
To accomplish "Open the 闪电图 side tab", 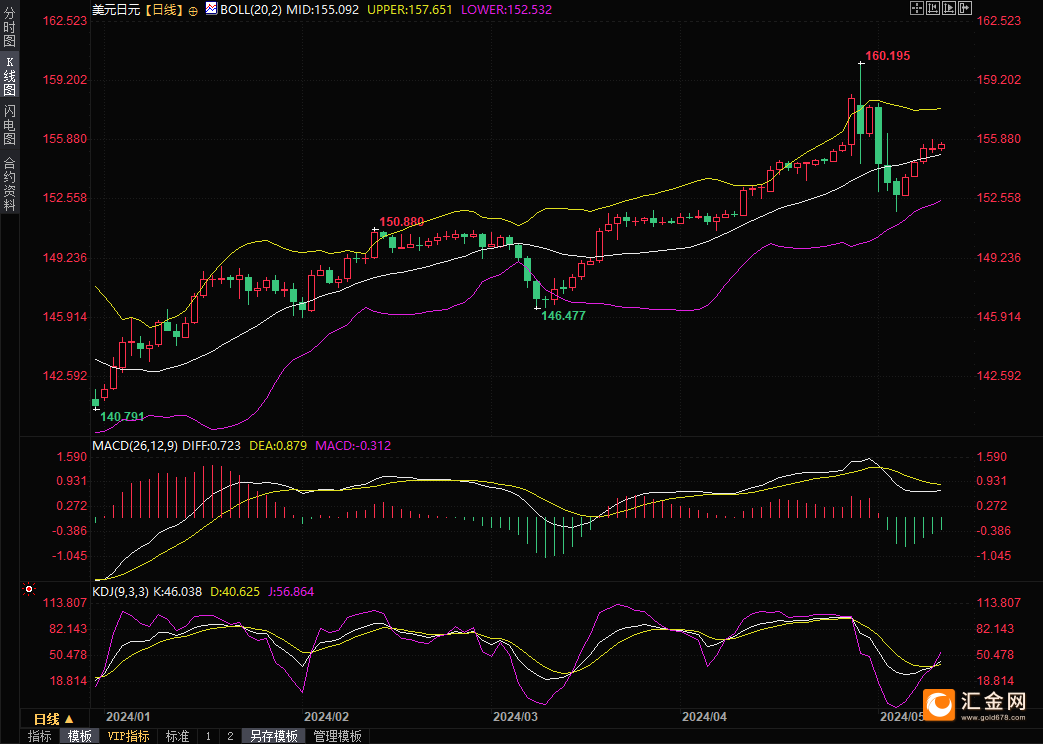I will point(9,124).
